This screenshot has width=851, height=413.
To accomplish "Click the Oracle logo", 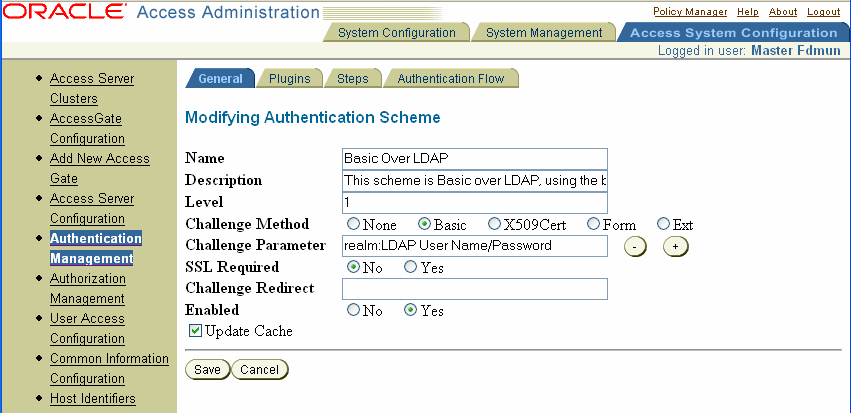I will [x=65, y=11].
